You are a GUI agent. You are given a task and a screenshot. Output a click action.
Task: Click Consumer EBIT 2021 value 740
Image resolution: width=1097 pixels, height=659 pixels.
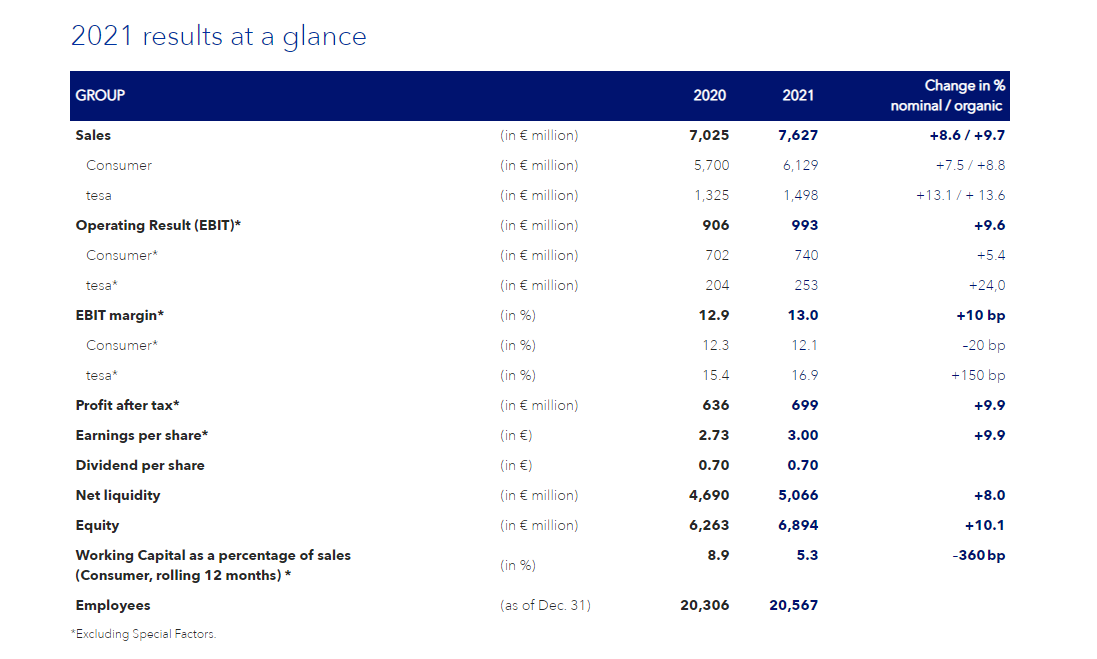coord(806,255)
